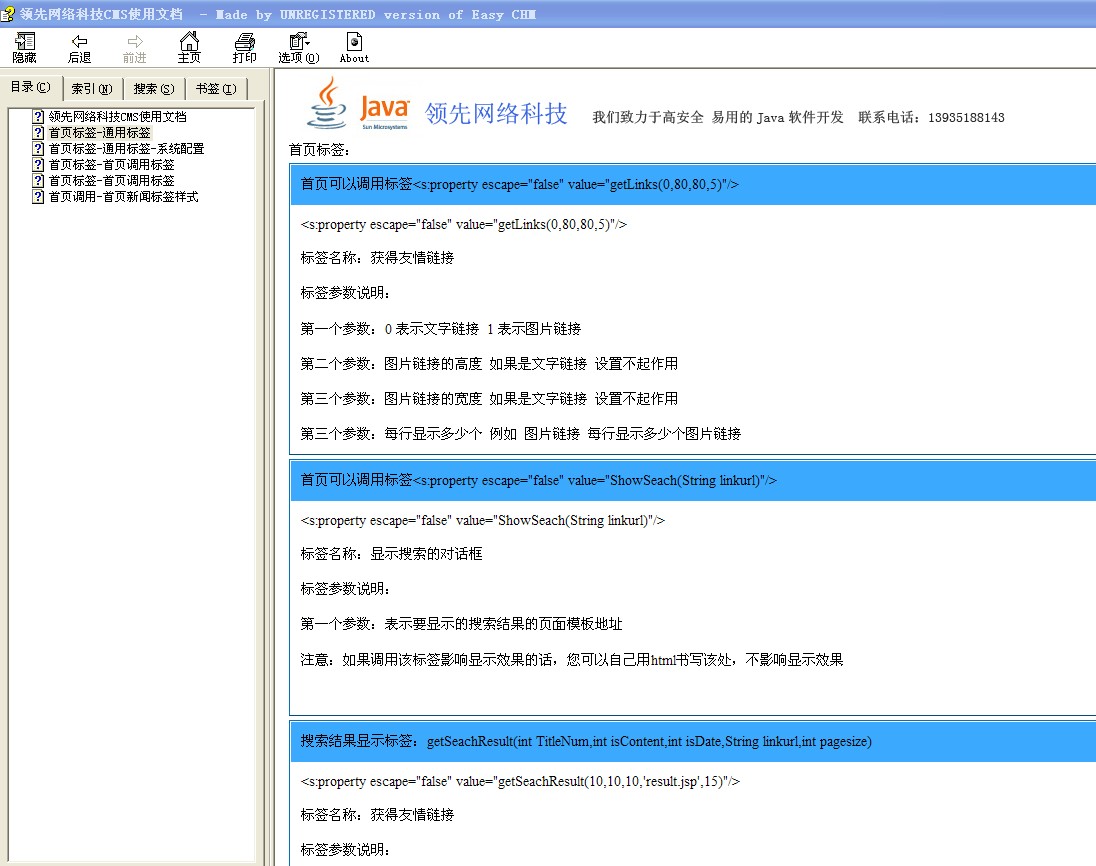
Task: Go to home with 主页 icon
Action: tap(189, 48)
